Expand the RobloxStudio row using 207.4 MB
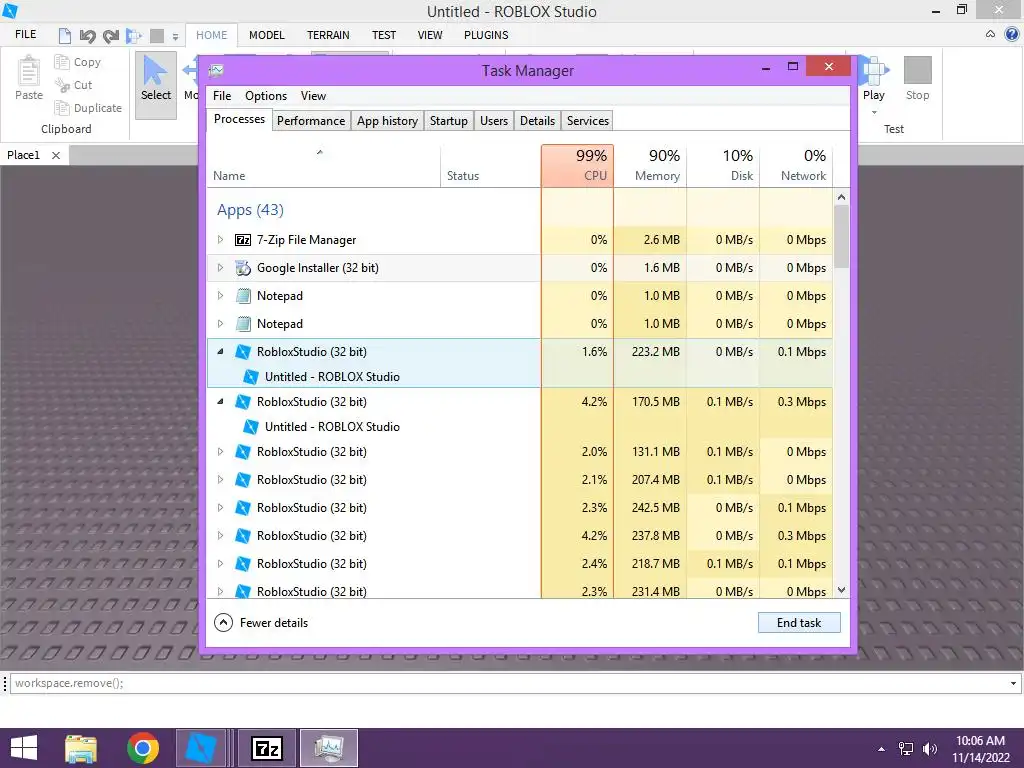The height and width of the screenshot is (768, 1024). coord(220,480)
